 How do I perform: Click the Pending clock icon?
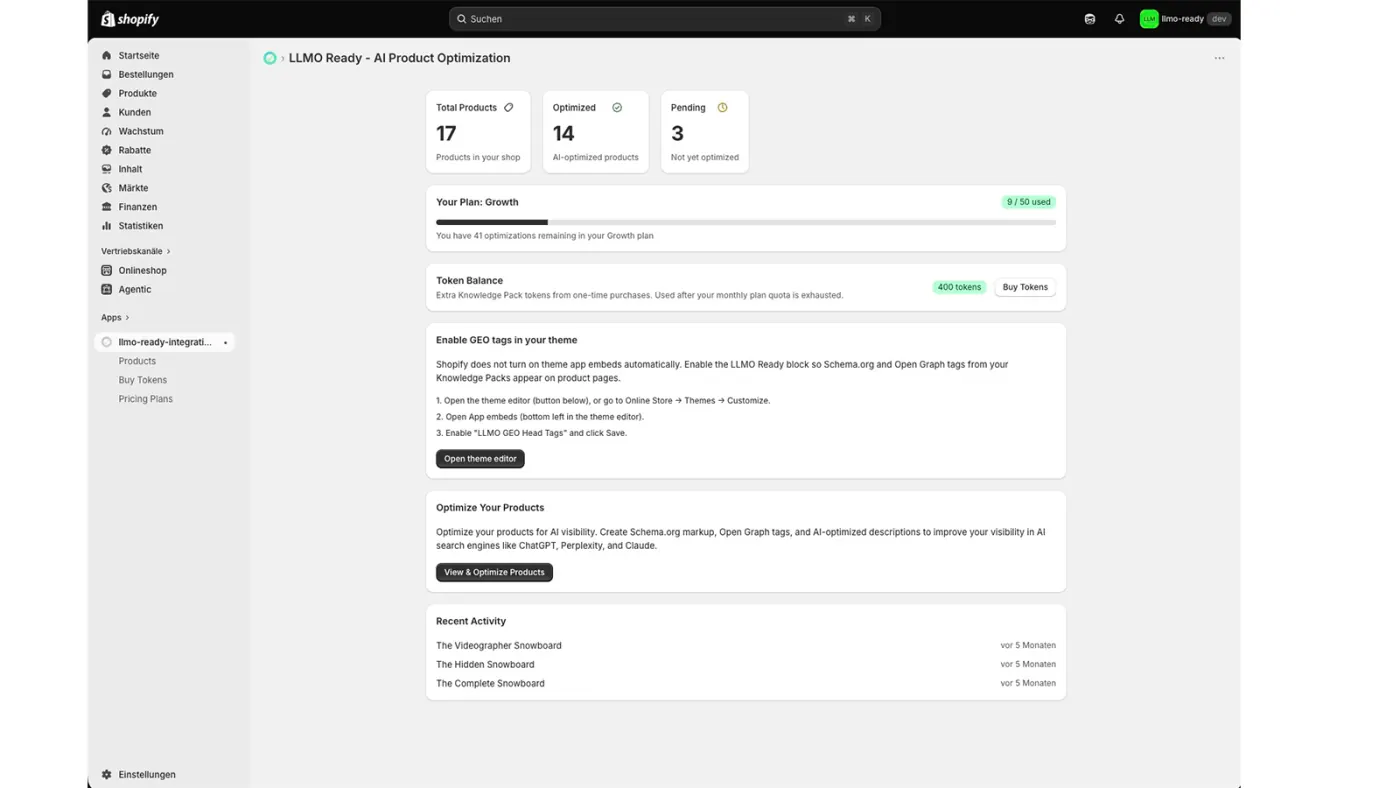pyautogui.click(x=722, y=108)
